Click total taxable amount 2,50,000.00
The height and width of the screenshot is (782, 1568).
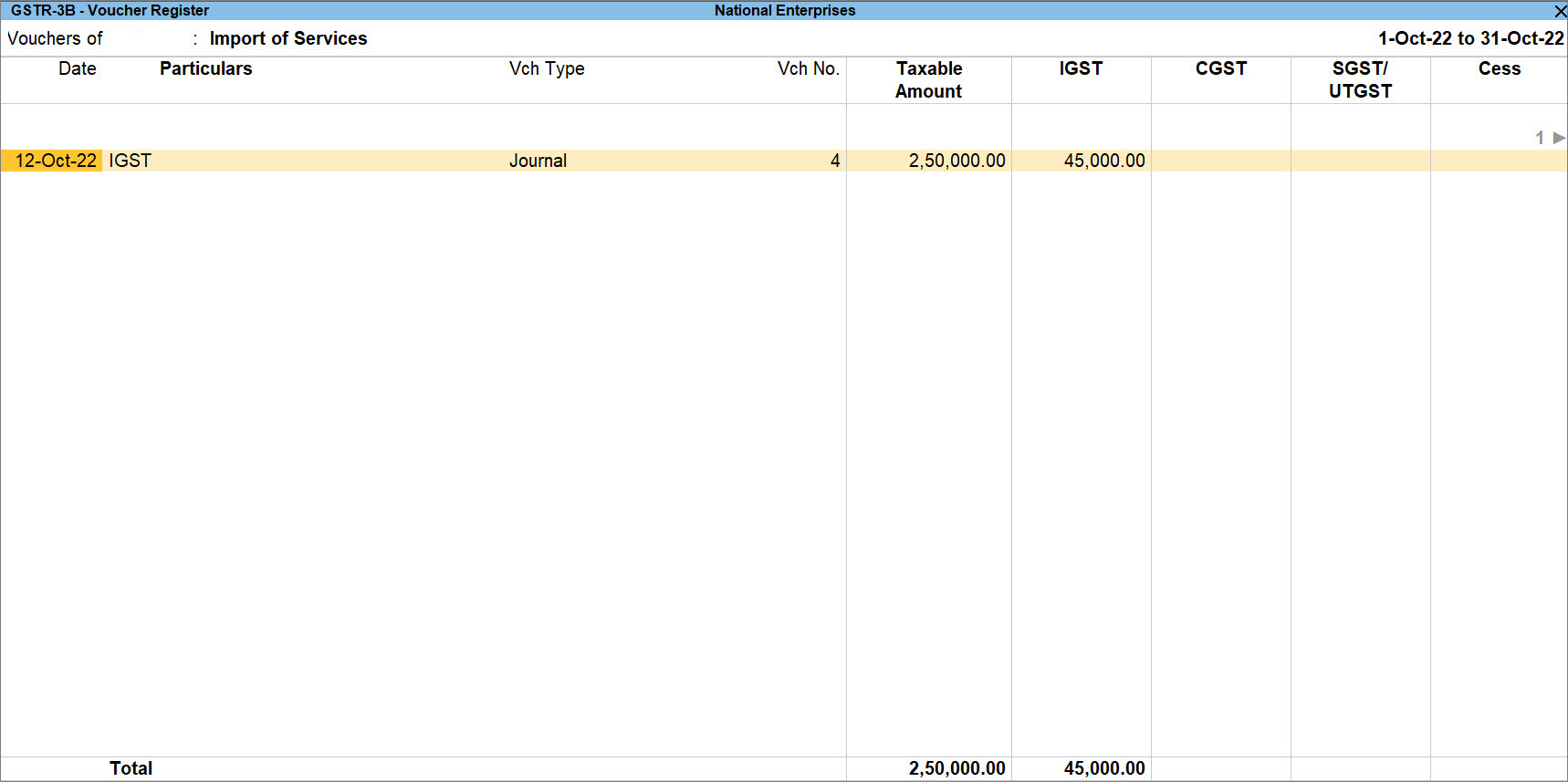point(956,768)
